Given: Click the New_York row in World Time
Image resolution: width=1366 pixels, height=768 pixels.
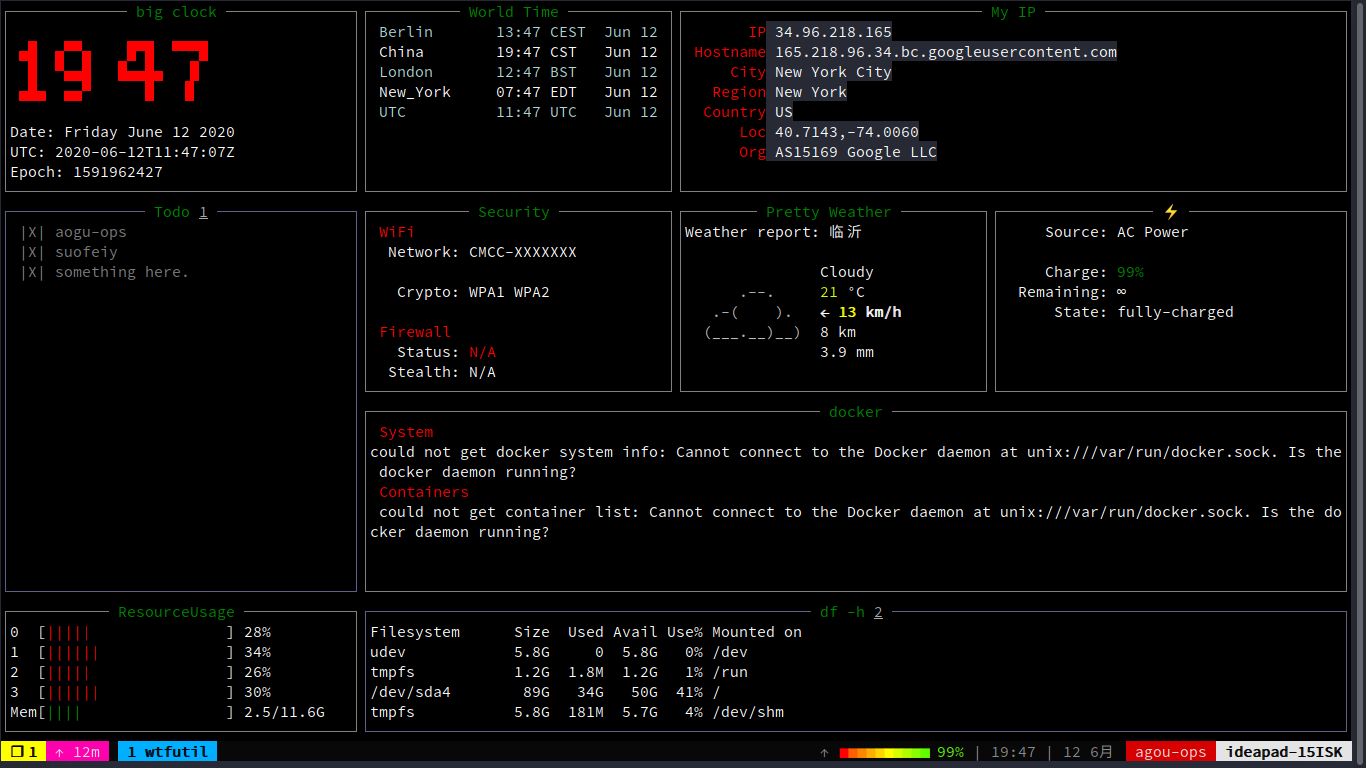Looking at the screenshot, I should coord(518,92).
